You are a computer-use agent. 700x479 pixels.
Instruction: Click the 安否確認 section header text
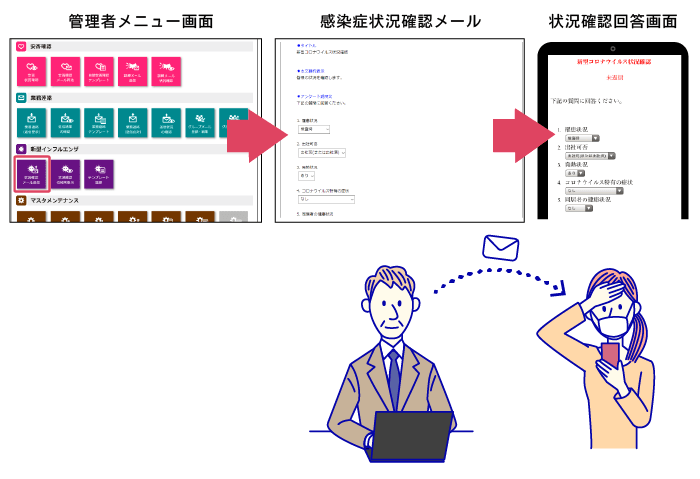pyautogui.click(x=41, y=46)
